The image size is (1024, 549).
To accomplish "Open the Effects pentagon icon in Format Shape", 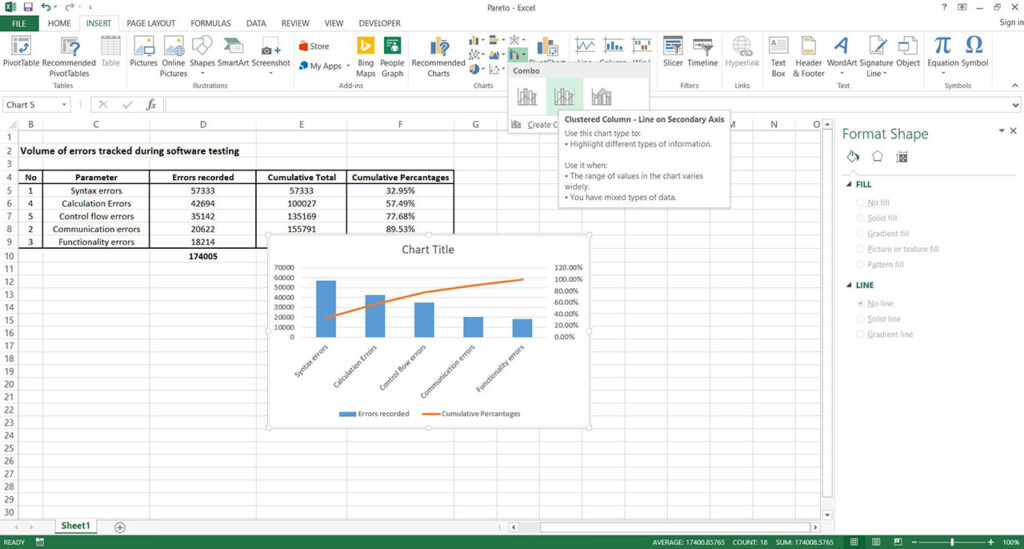I will (x=877, y=157).
